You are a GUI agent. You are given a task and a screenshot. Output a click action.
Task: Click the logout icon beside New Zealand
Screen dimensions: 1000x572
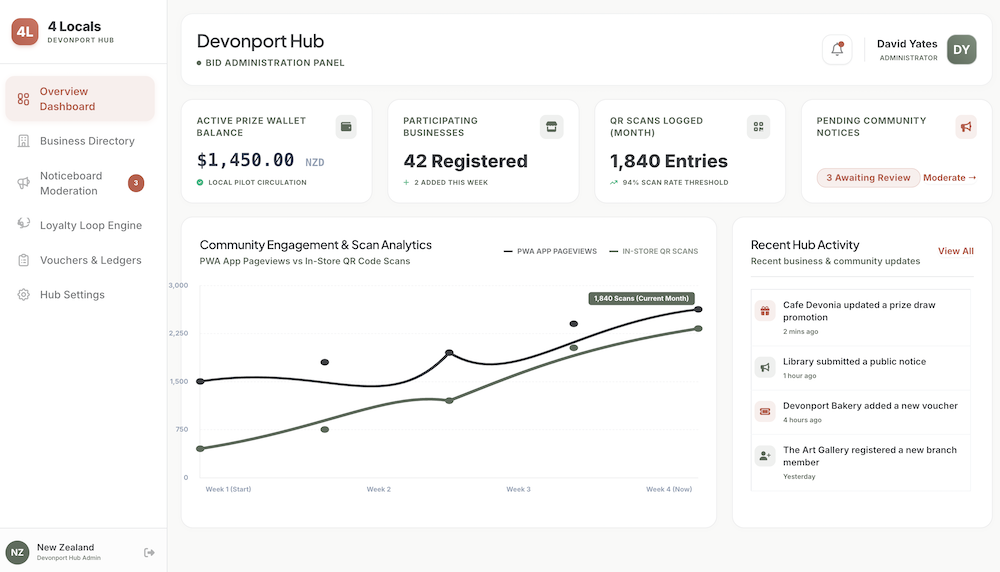pyautogui.click(x=149, y=552)
